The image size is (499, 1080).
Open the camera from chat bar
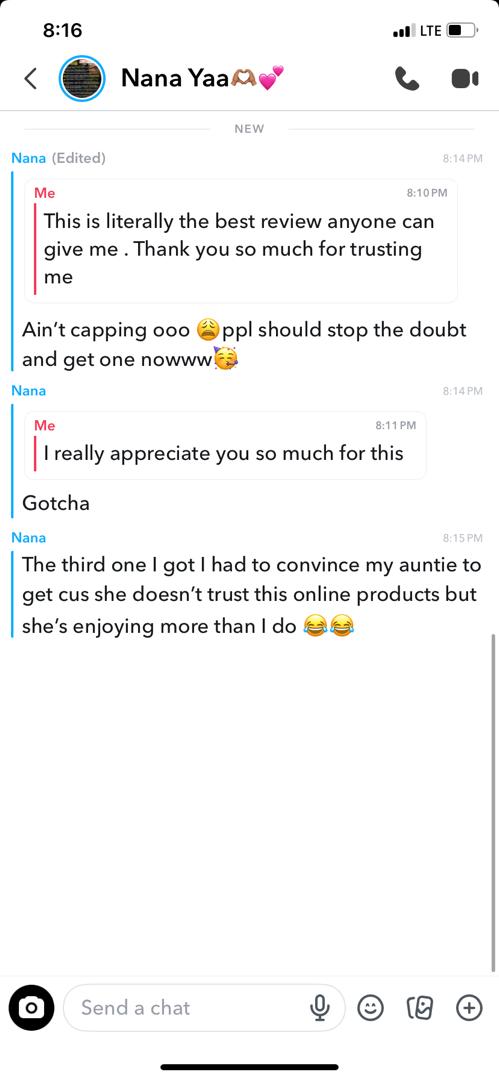31,1008
